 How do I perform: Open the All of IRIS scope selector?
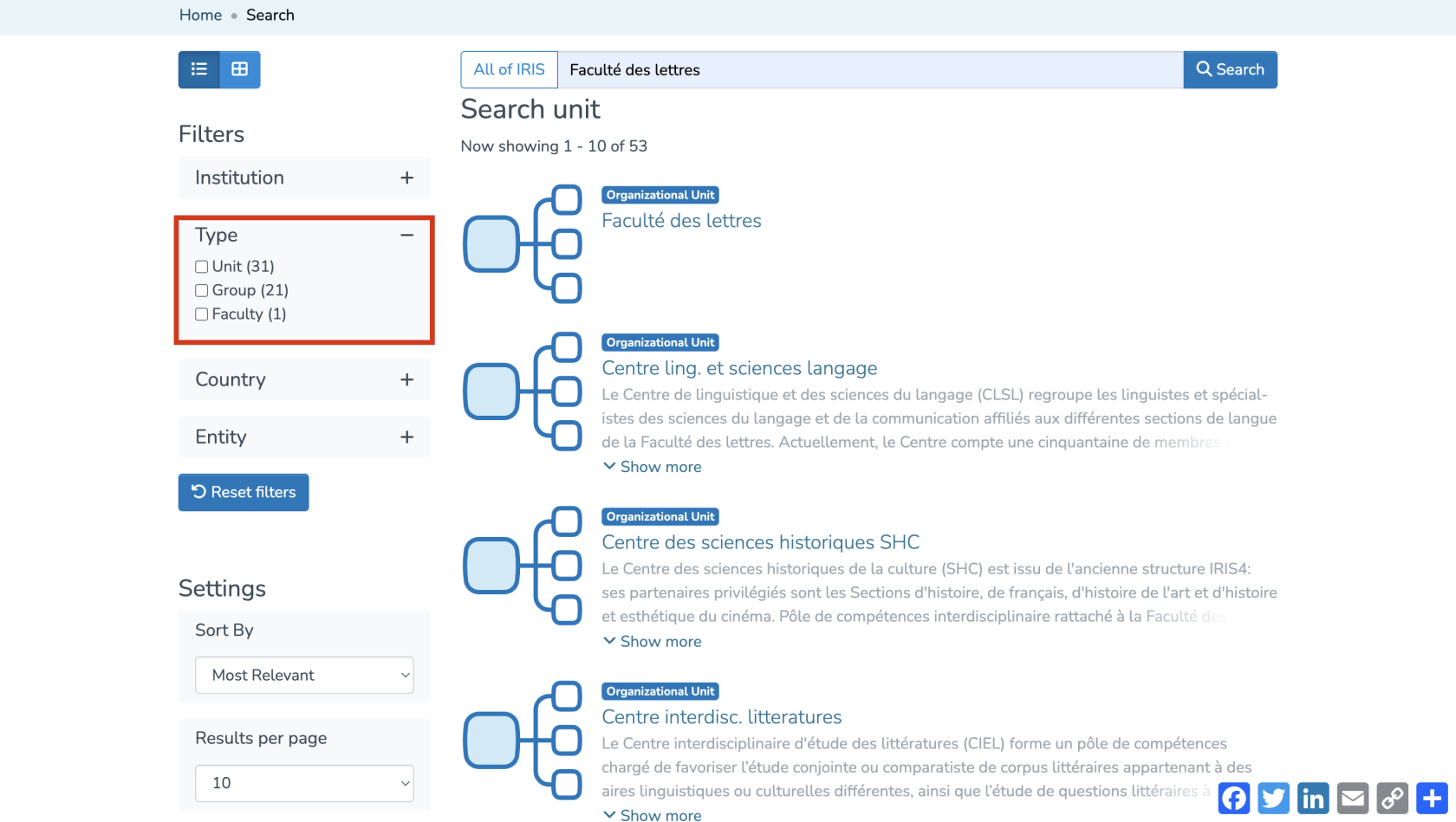point(509,69)
